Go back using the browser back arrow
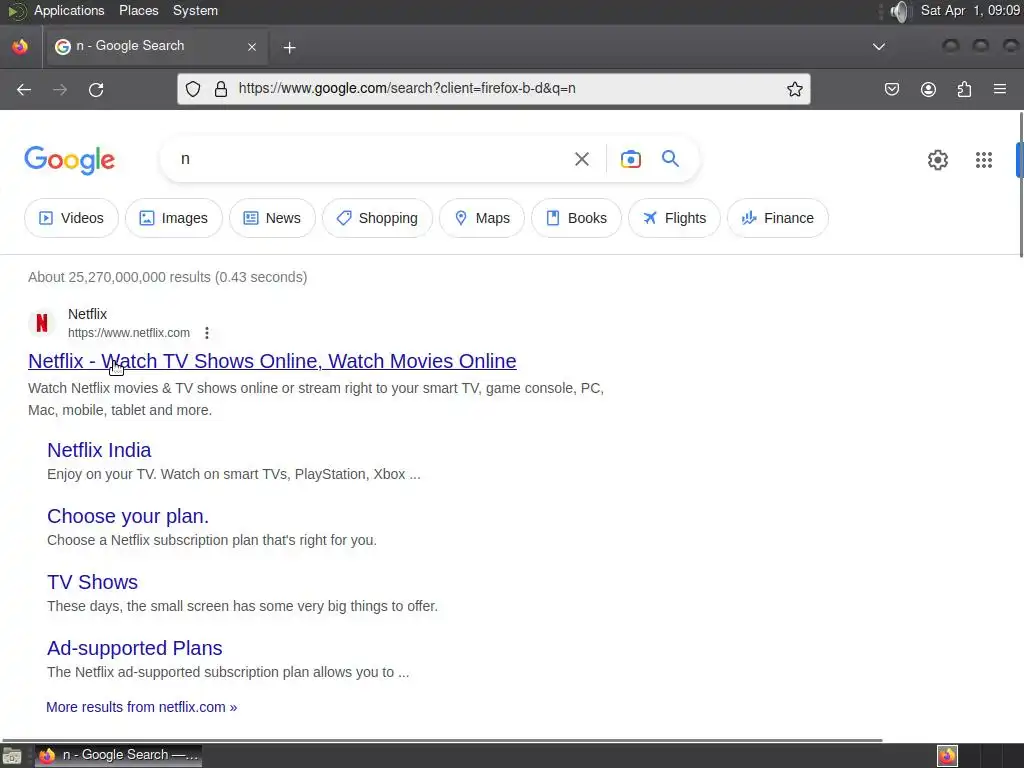Image resolution: width=1024 pixels, height=768 pixels. coord(24,89)
